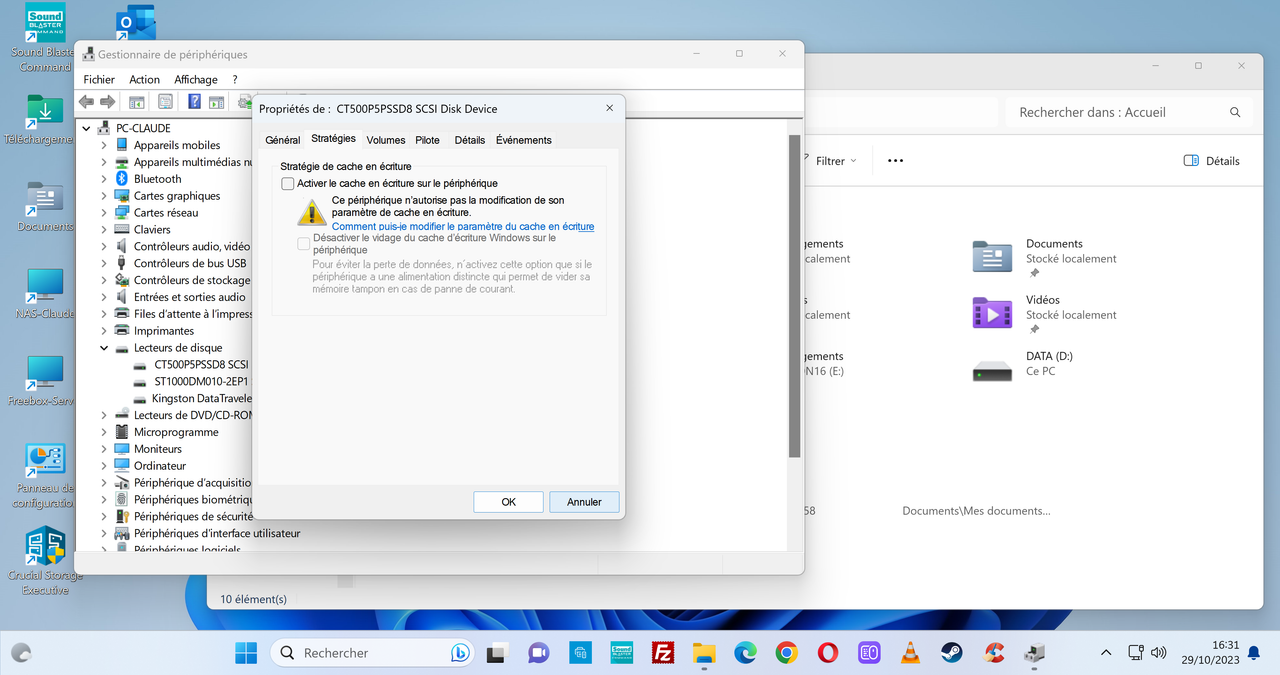Select the Imprimantes tree item
This screenshot has height=675, width=1280.
click(x=154, y=331)
